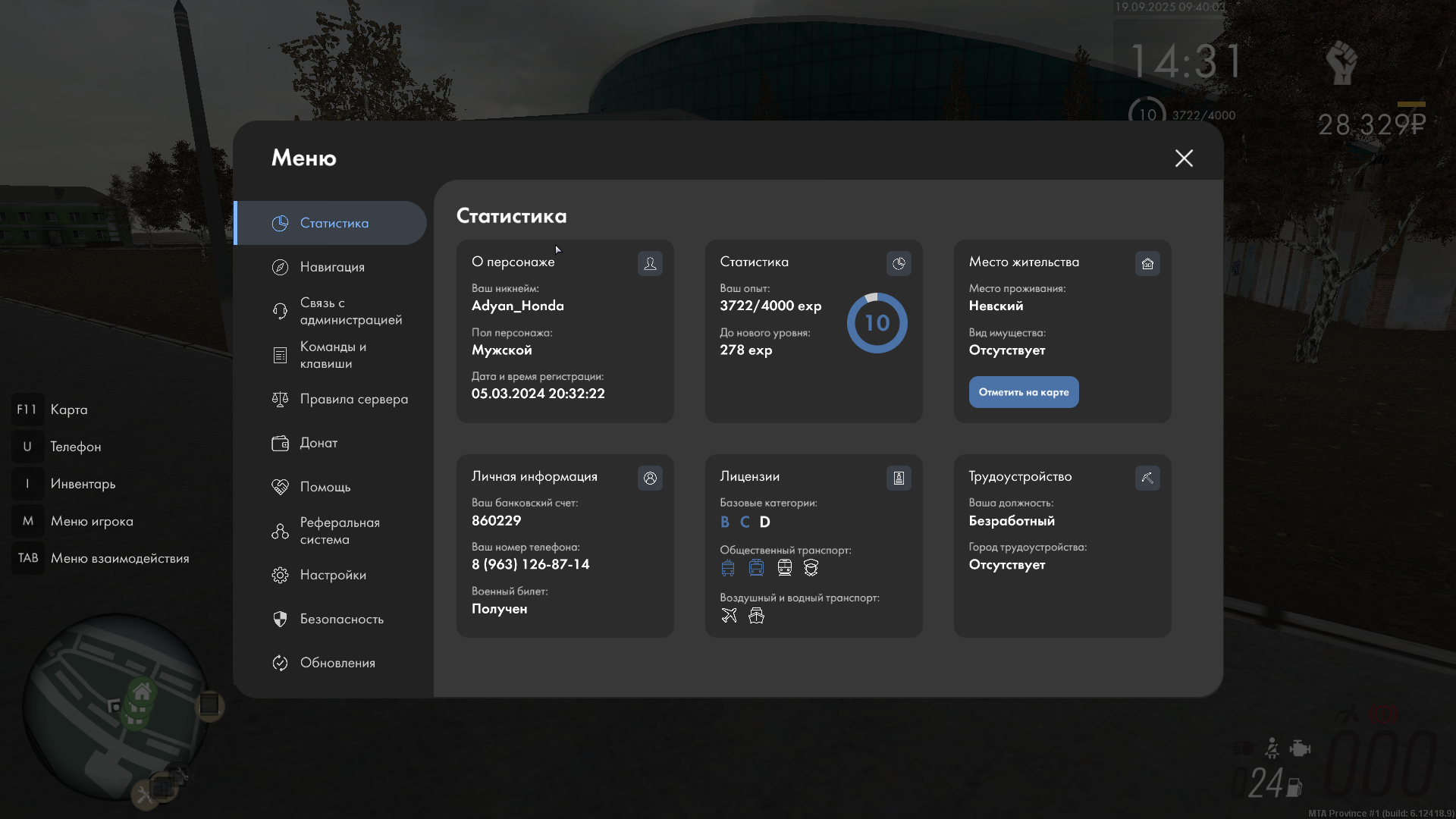Image resolution: width=1456 pixels, height=819 pixels.
Task: Click the ship license icon
Action: click(756, 616)
